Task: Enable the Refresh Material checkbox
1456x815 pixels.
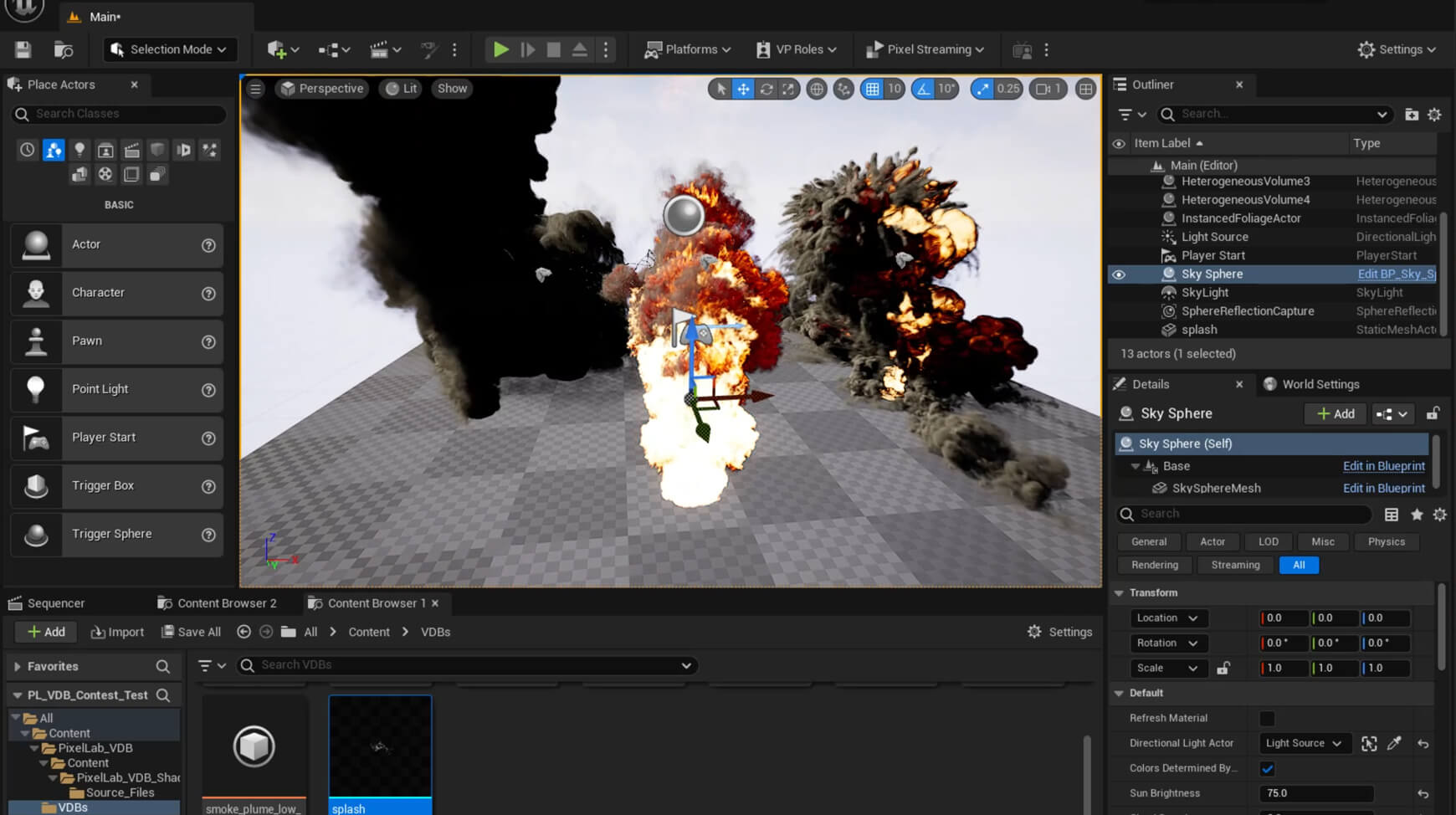Action: 1267,719
